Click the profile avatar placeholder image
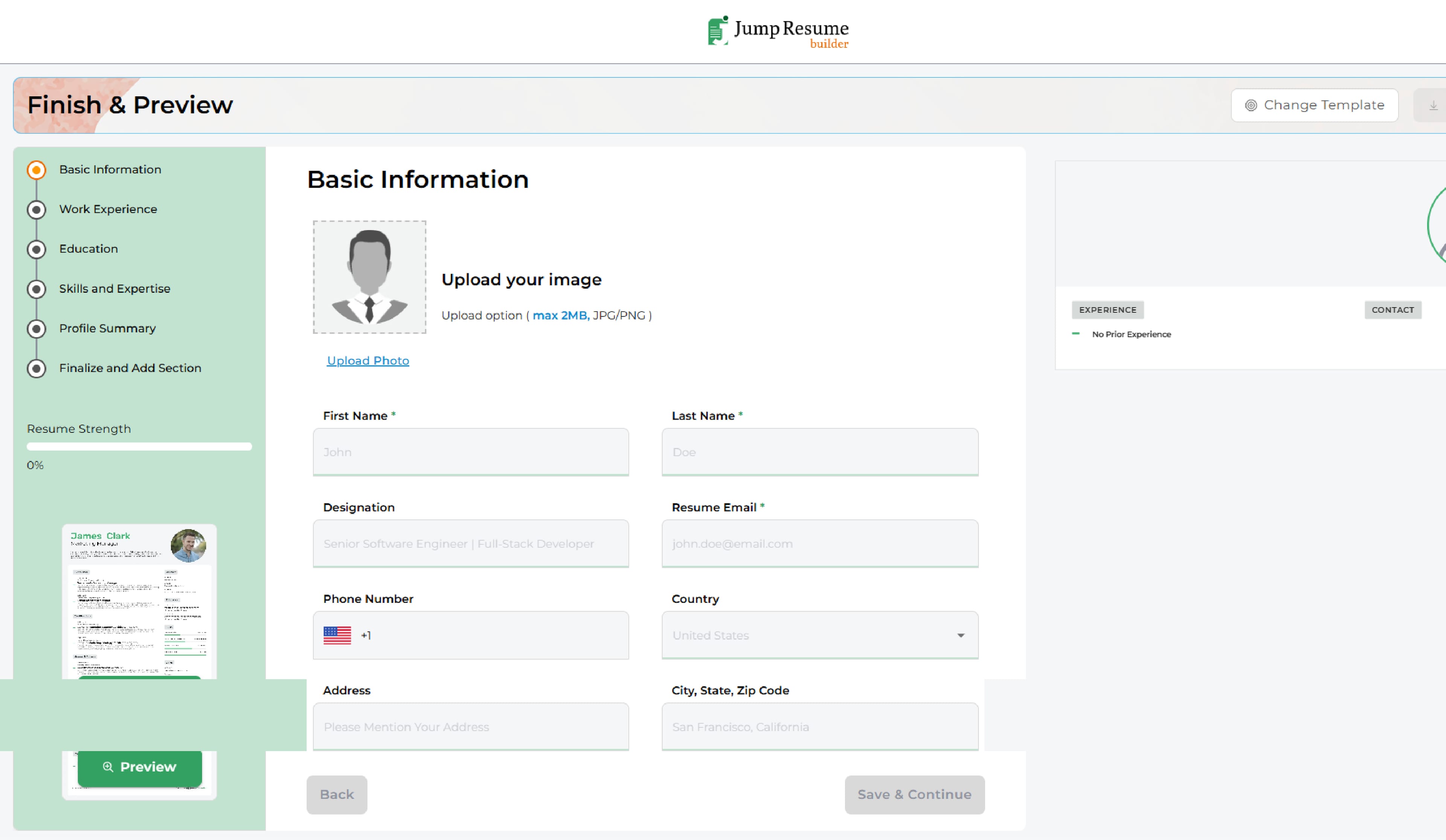Viewport: 1446px width, 840px height. (369, 277)
